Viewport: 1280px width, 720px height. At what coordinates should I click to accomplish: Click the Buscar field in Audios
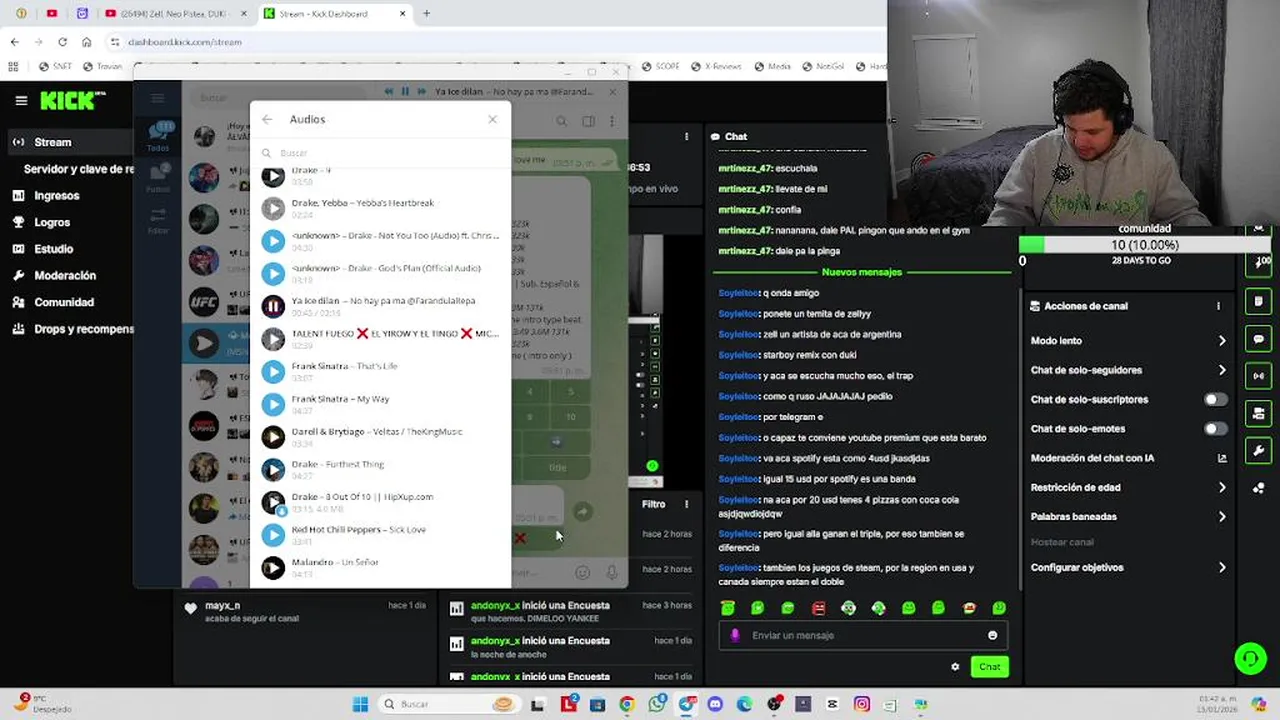(x=380, y=153)
